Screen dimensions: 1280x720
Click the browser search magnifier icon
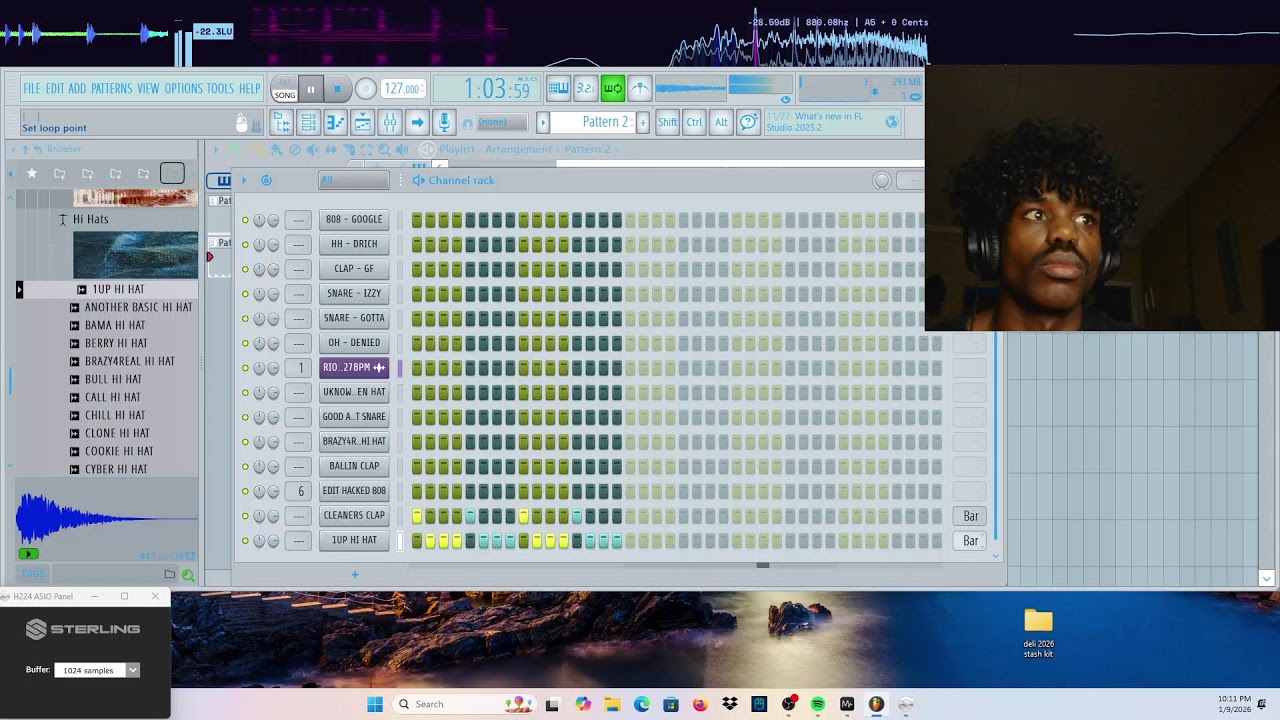coord(188,575)
